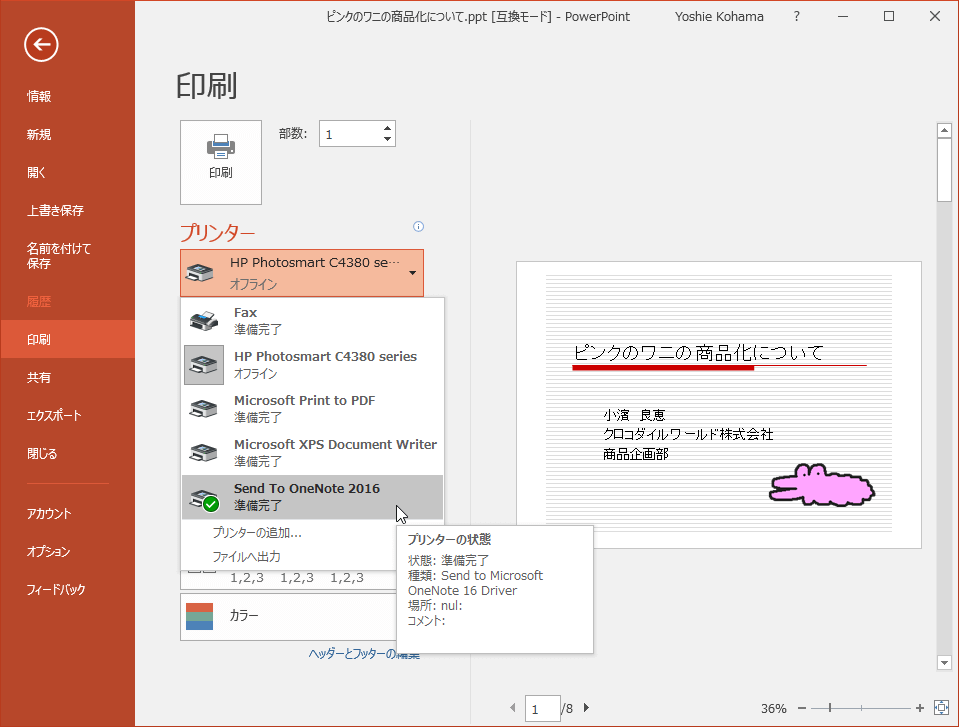This screenshot has height=727, width=959.
Task: Click the printer info icon
Action: click(x=418, y=226)
